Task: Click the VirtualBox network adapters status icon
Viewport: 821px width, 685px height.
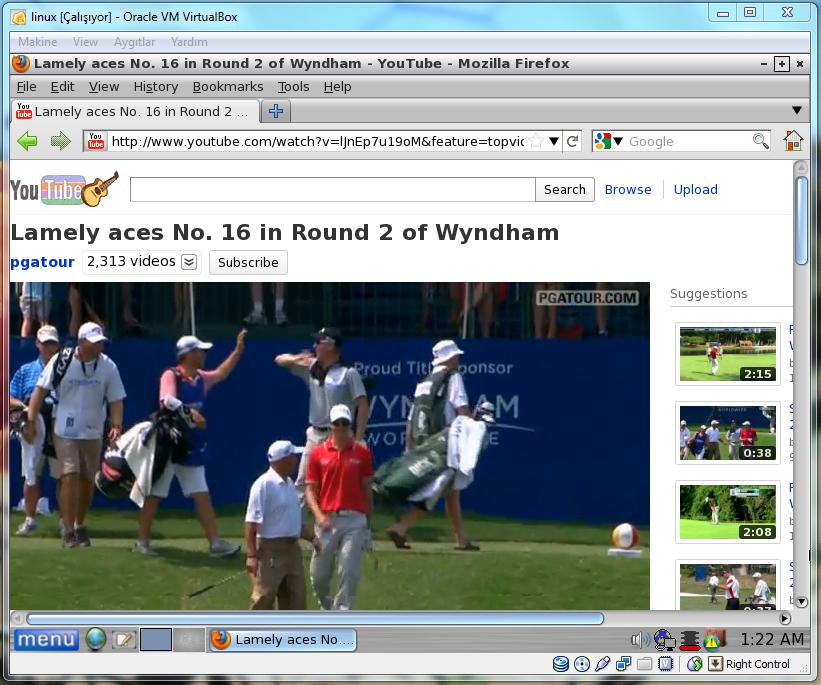Action: (x=624, y=664)
